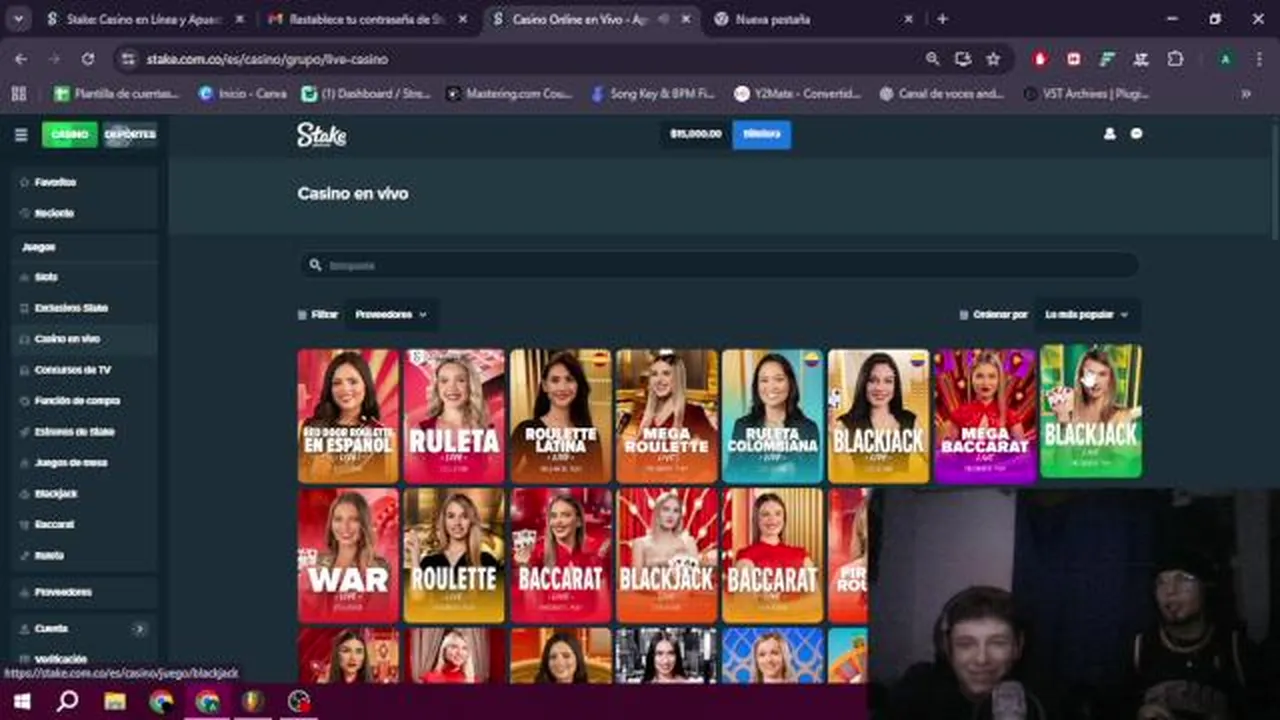Click the blue Billetera wallet button
Screen dimensions: 1280x720
pos(762,134)
